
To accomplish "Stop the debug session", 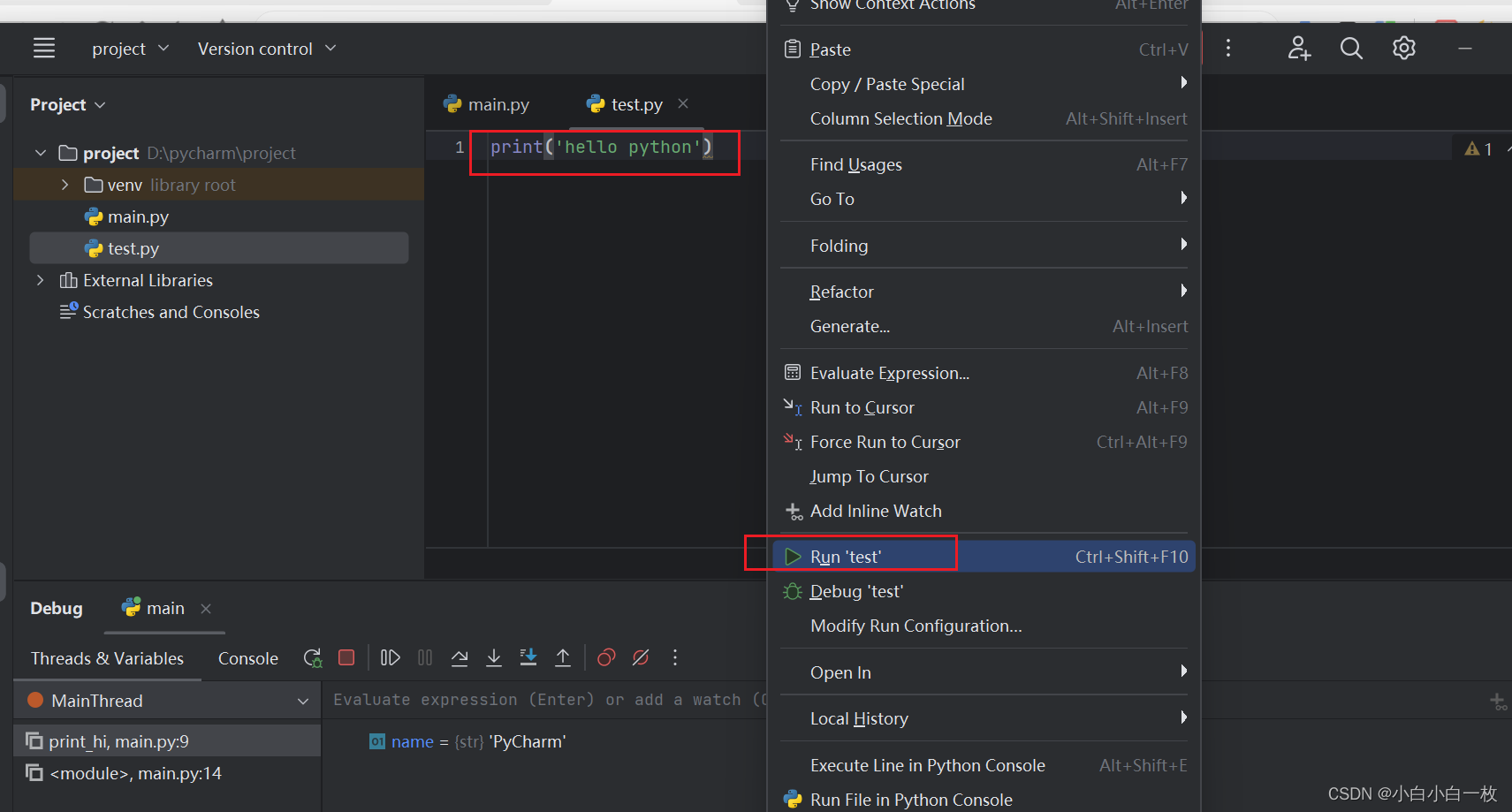I will pyautogui.click(x=346, y=657).
